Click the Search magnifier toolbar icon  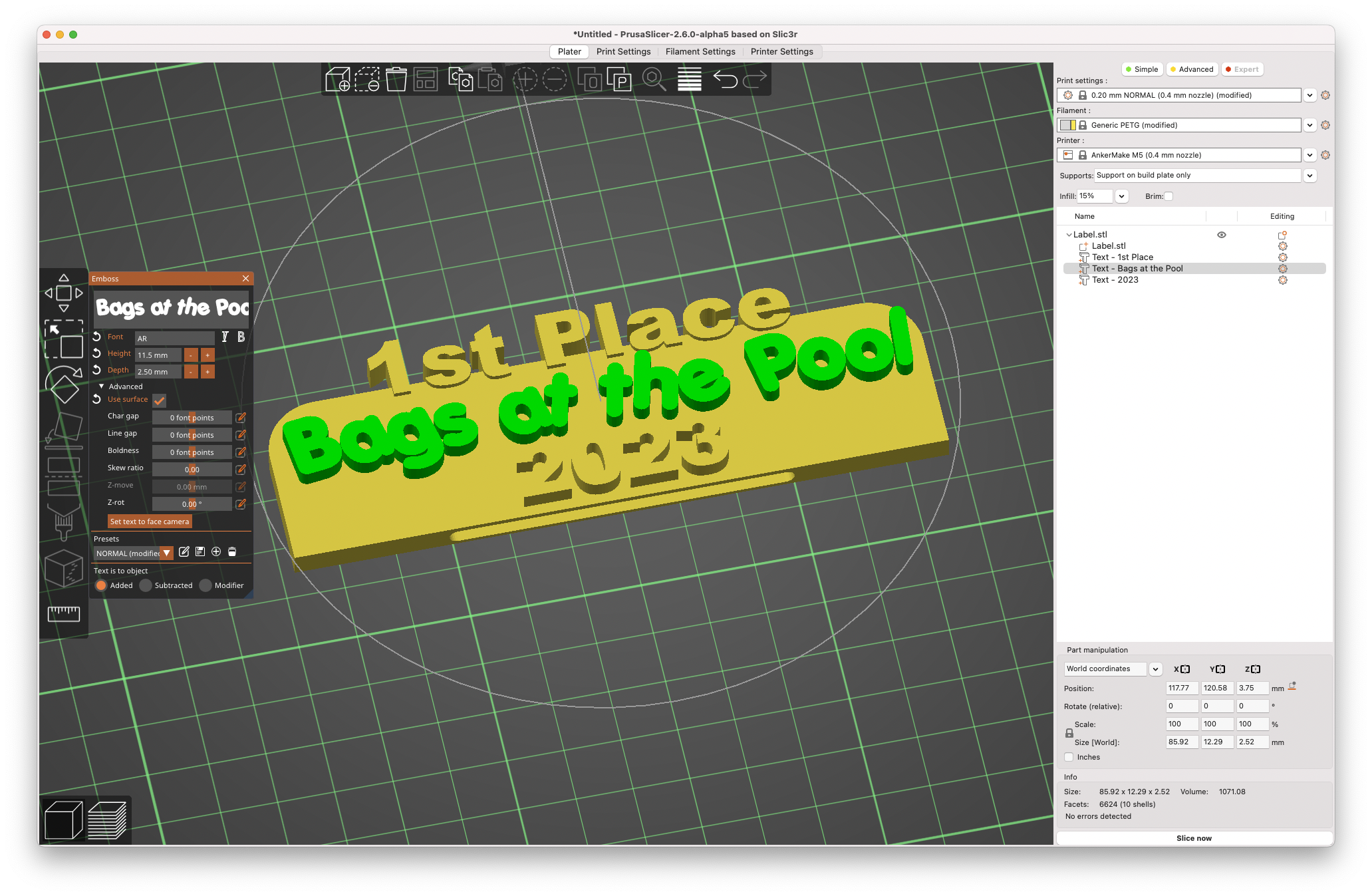654,80
